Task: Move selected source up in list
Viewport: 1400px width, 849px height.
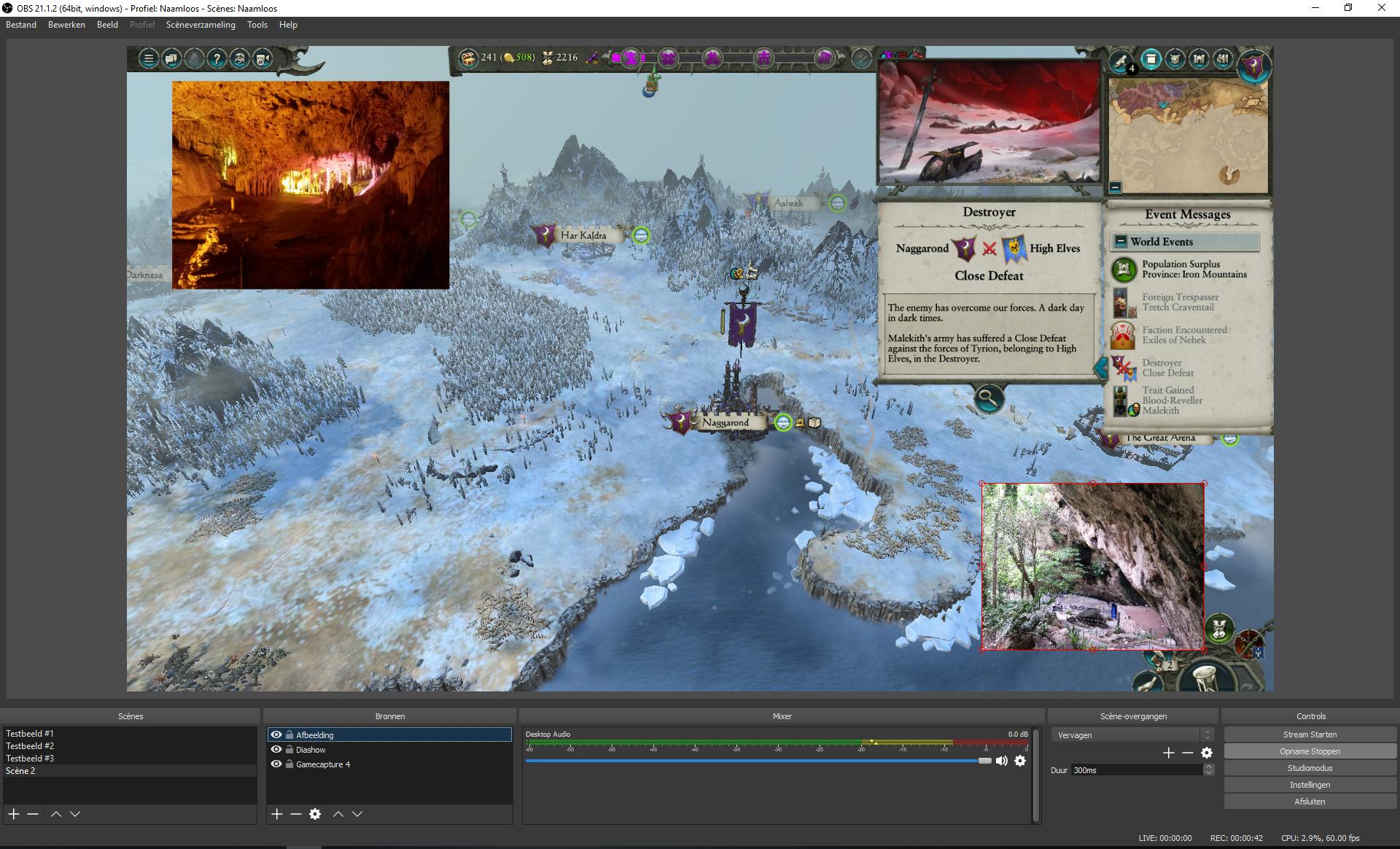Action: 338,814
